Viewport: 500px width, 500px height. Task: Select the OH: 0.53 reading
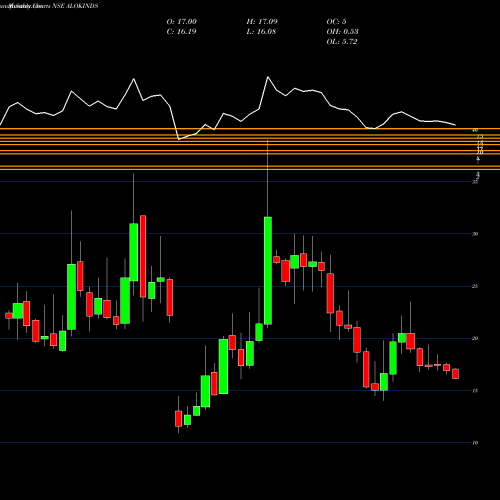click(343, 32)
